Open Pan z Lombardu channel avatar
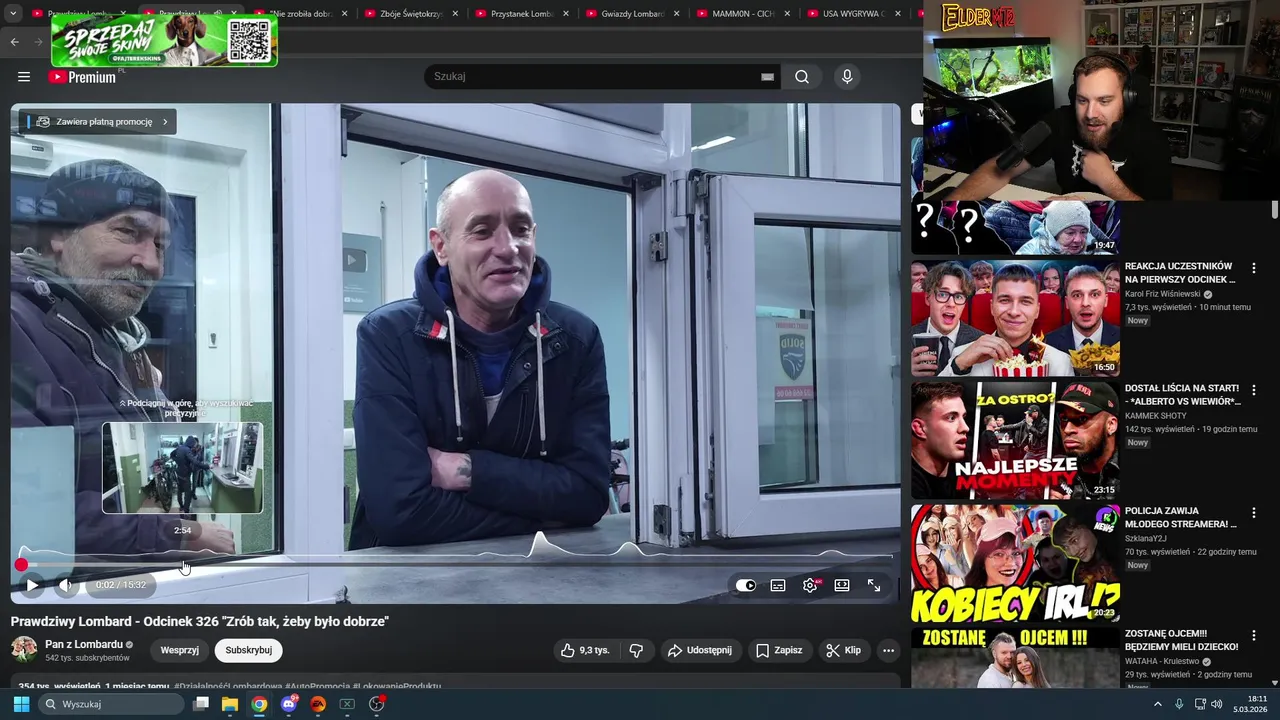Viewport: 1280px width, 720px height. pos(24,649)
